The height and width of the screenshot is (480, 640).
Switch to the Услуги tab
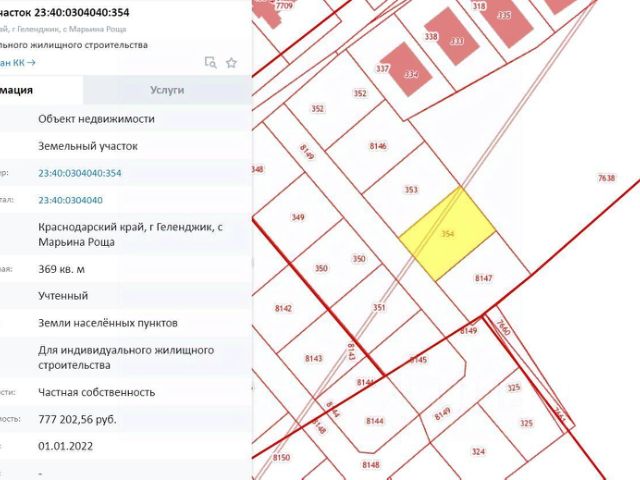click(167, 90)
